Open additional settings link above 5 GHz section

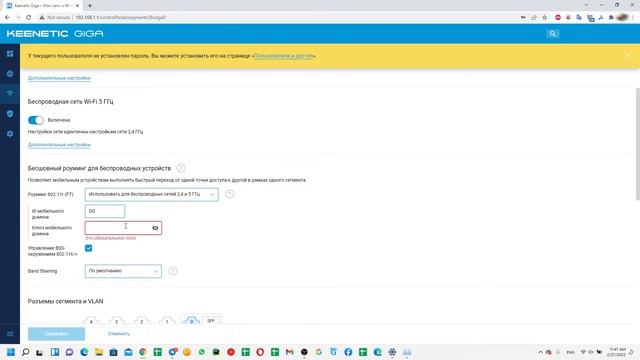59,78
